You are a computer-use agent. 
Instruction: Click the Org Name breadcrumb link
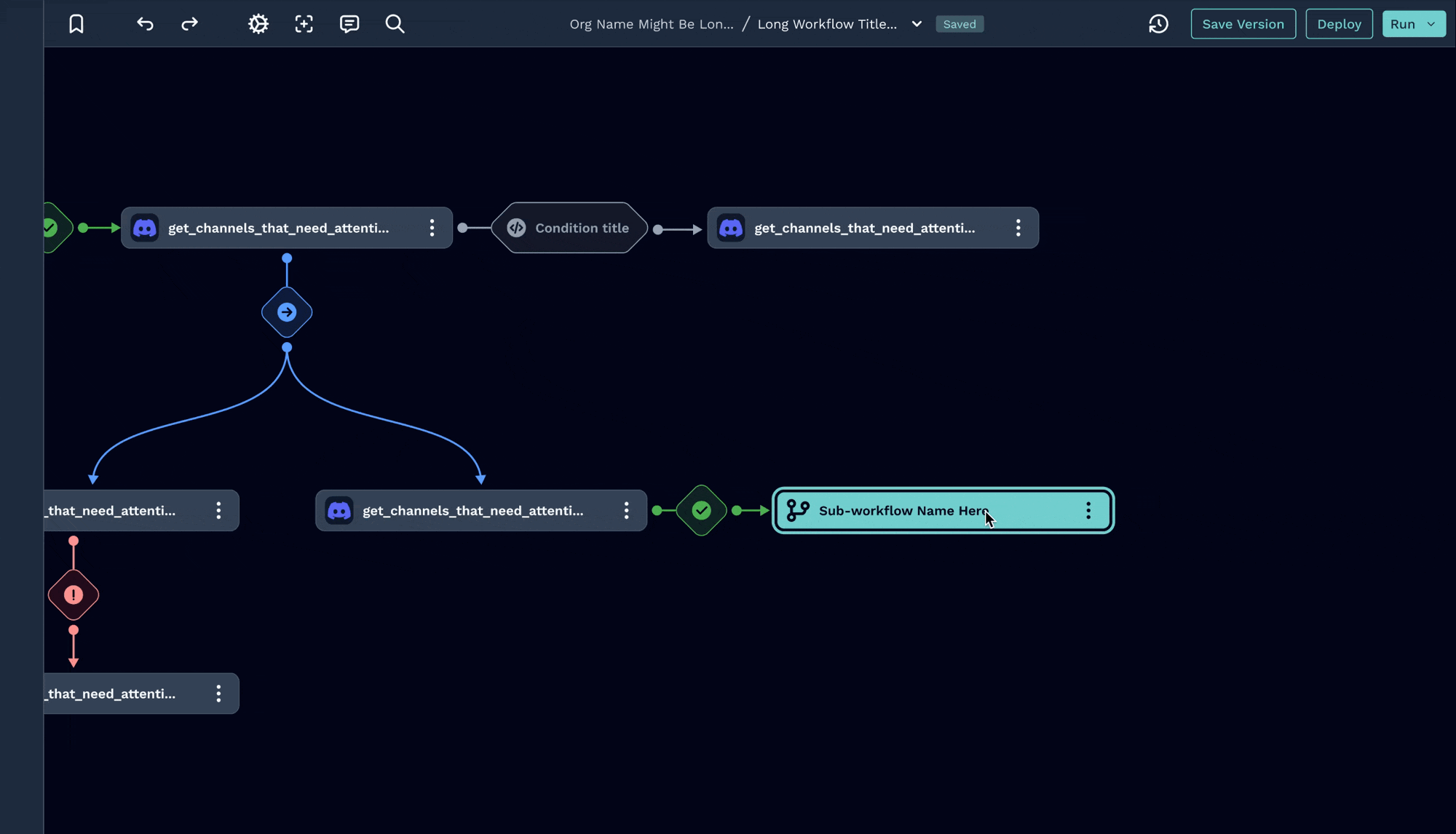(x=651, y=24)
